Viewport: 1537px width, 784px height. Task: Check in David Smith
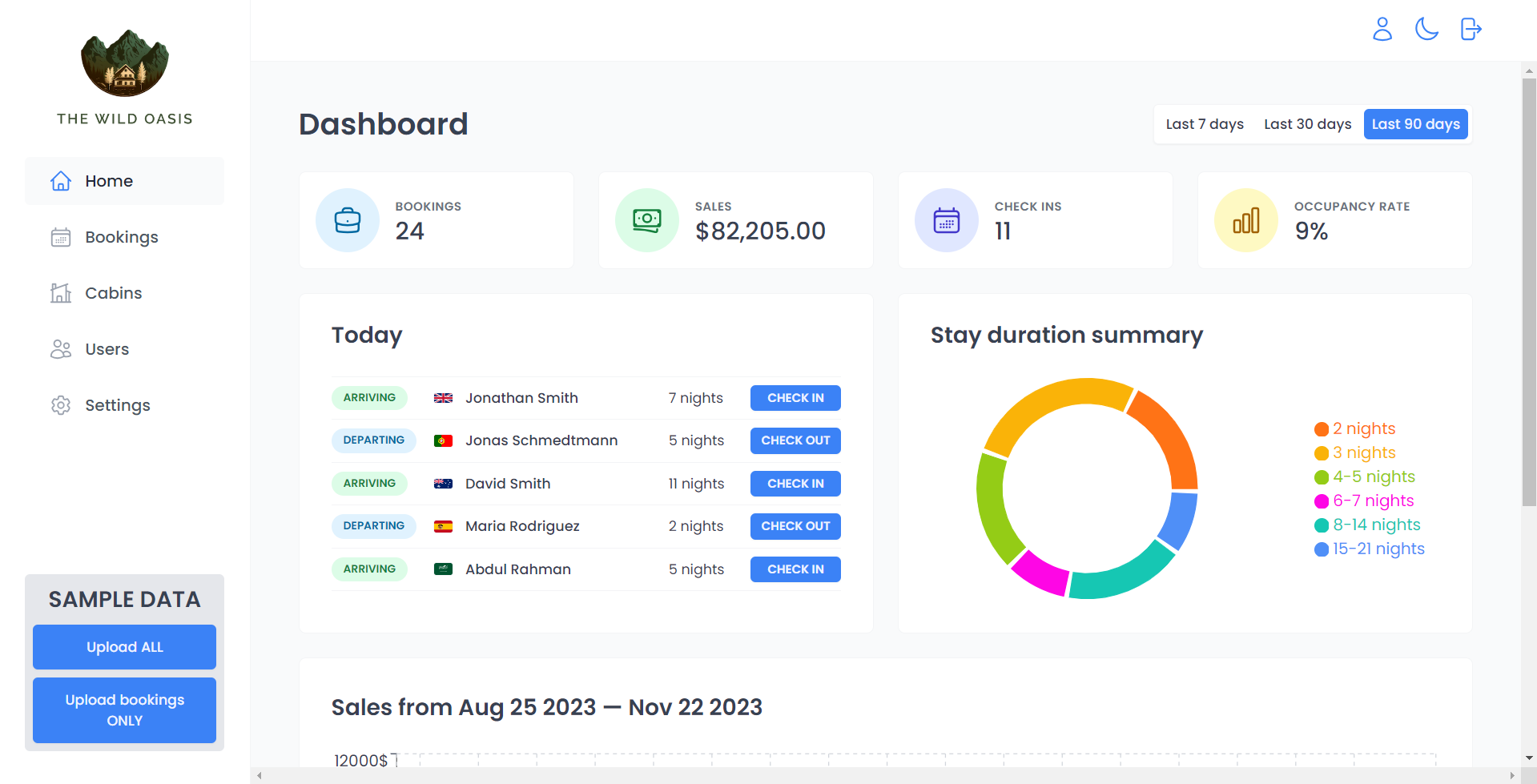(x=795, y=484)
